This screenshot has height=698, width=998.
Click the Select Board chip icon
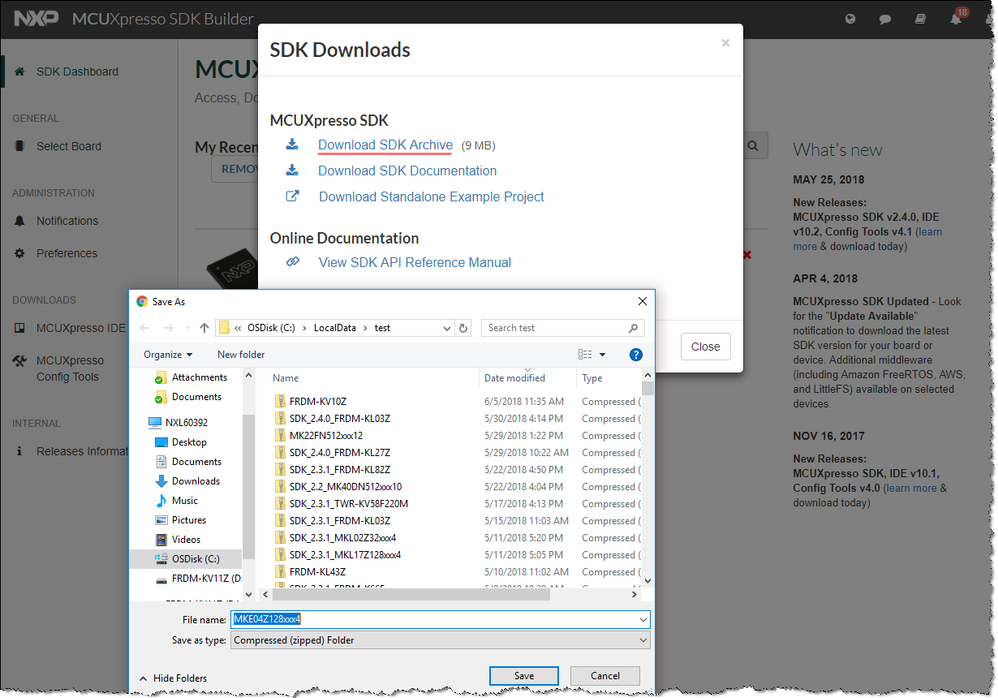(x=20, y=146)
